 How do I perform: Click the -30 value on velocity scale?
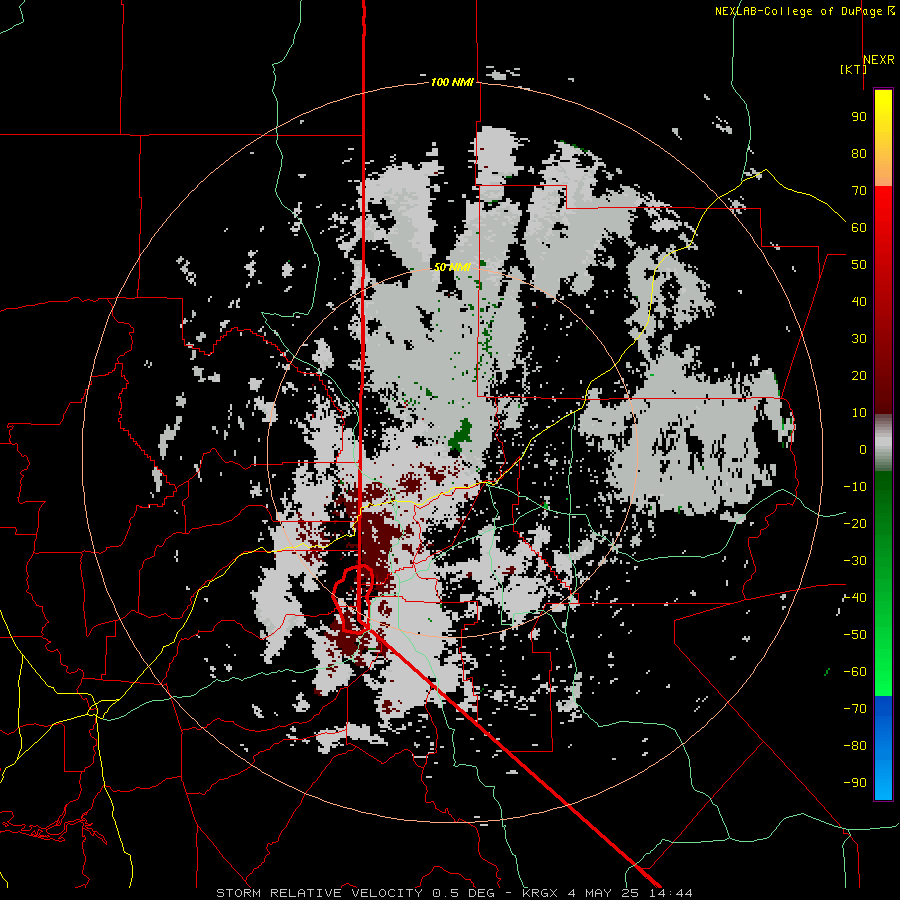[x=855, y=561]
